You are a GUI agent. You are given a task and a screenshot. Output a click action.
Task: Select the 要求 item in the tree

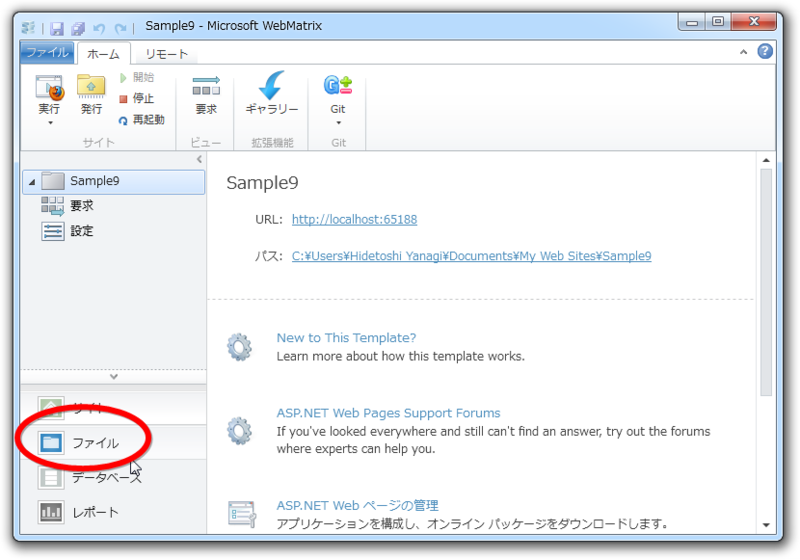coord(67,206)
